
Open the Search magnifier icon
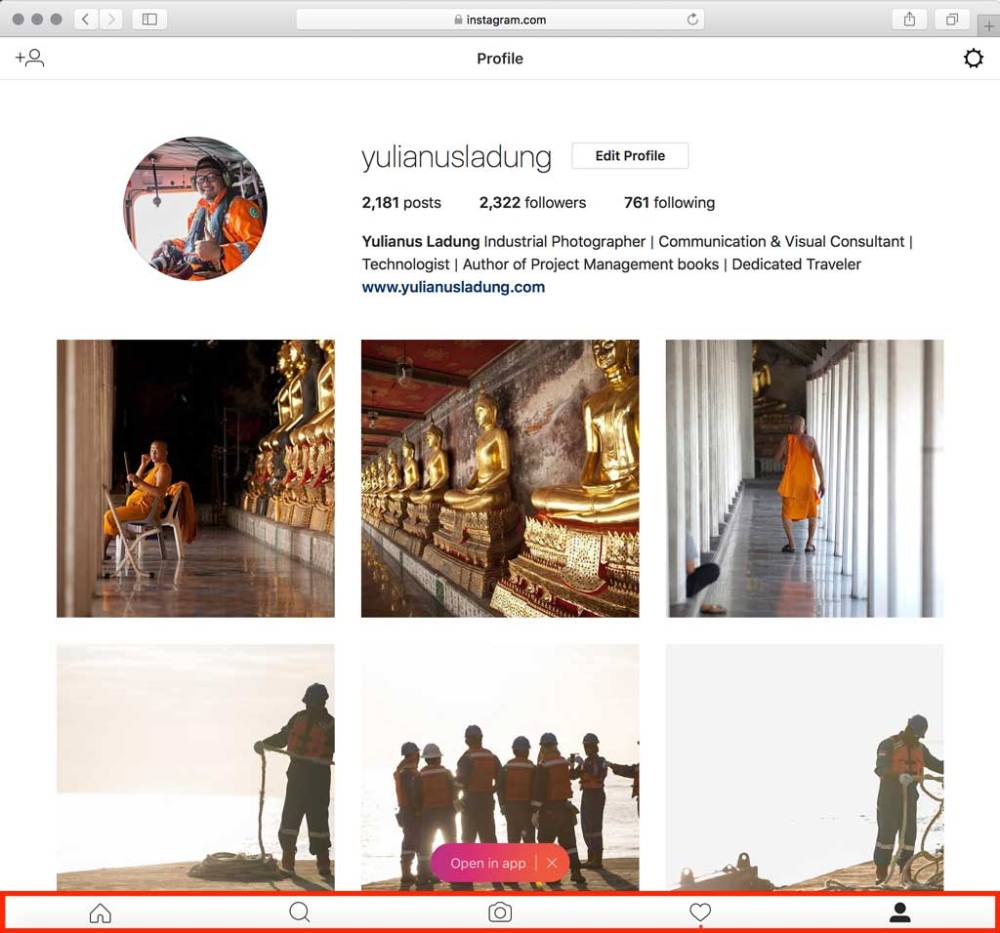tap(299, 912)
